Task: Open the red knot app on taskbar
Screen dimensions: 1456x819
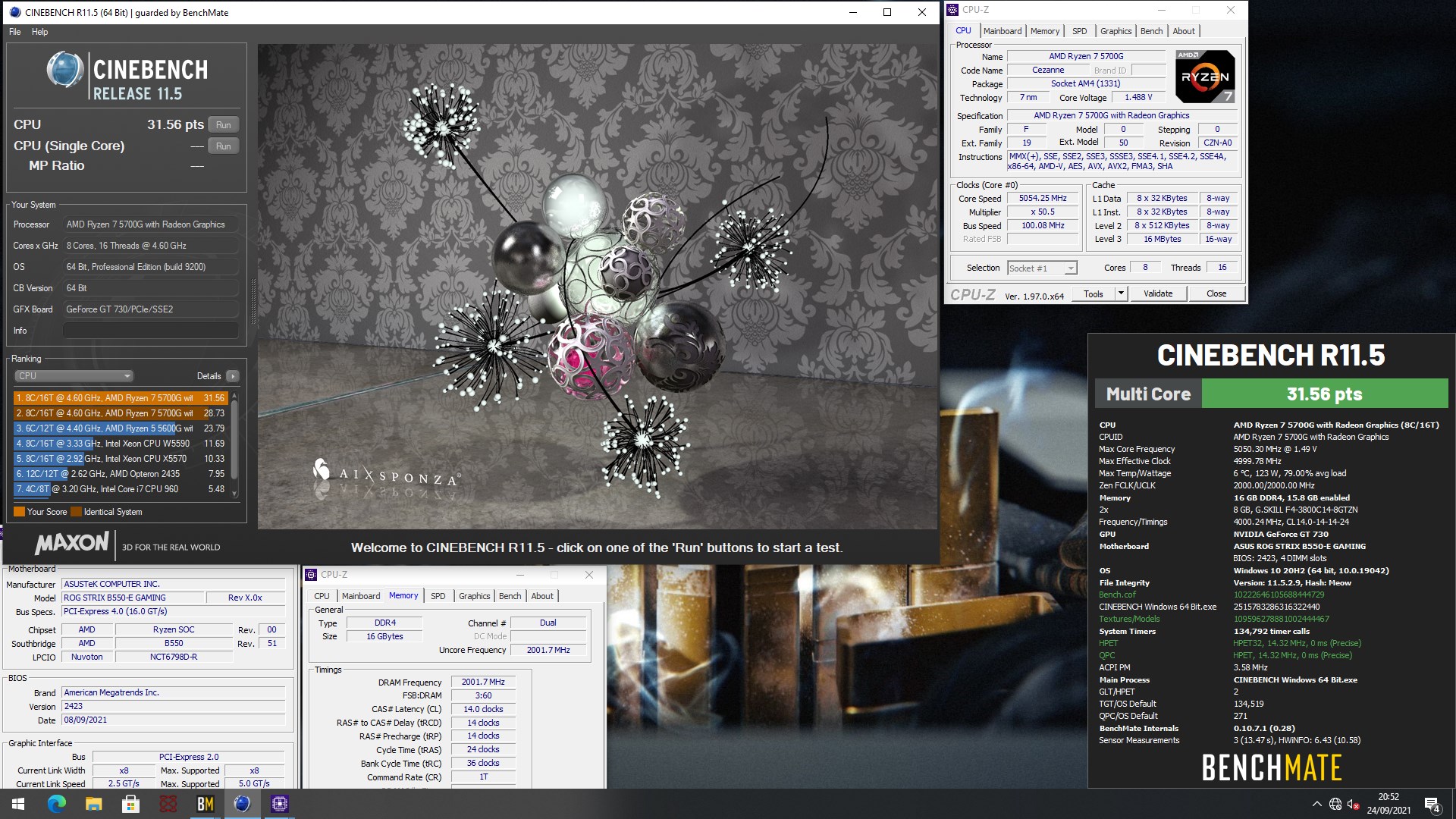Action: tap(168, 804)
